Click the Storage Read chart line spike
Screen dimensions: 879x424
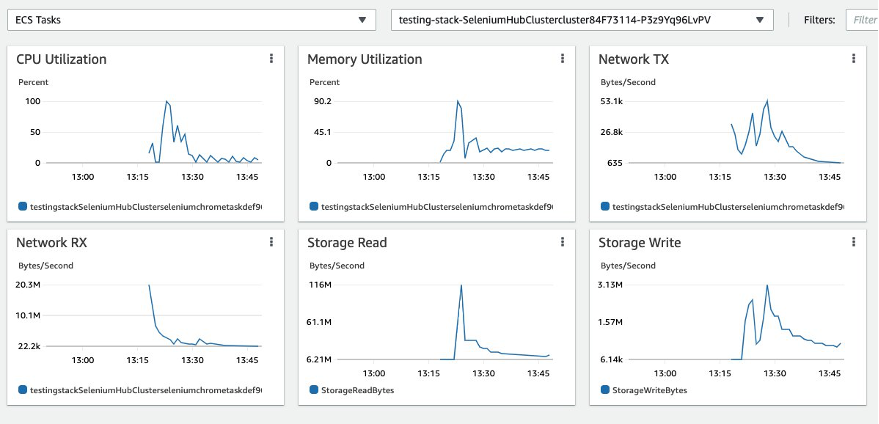[x=461, y=285]
